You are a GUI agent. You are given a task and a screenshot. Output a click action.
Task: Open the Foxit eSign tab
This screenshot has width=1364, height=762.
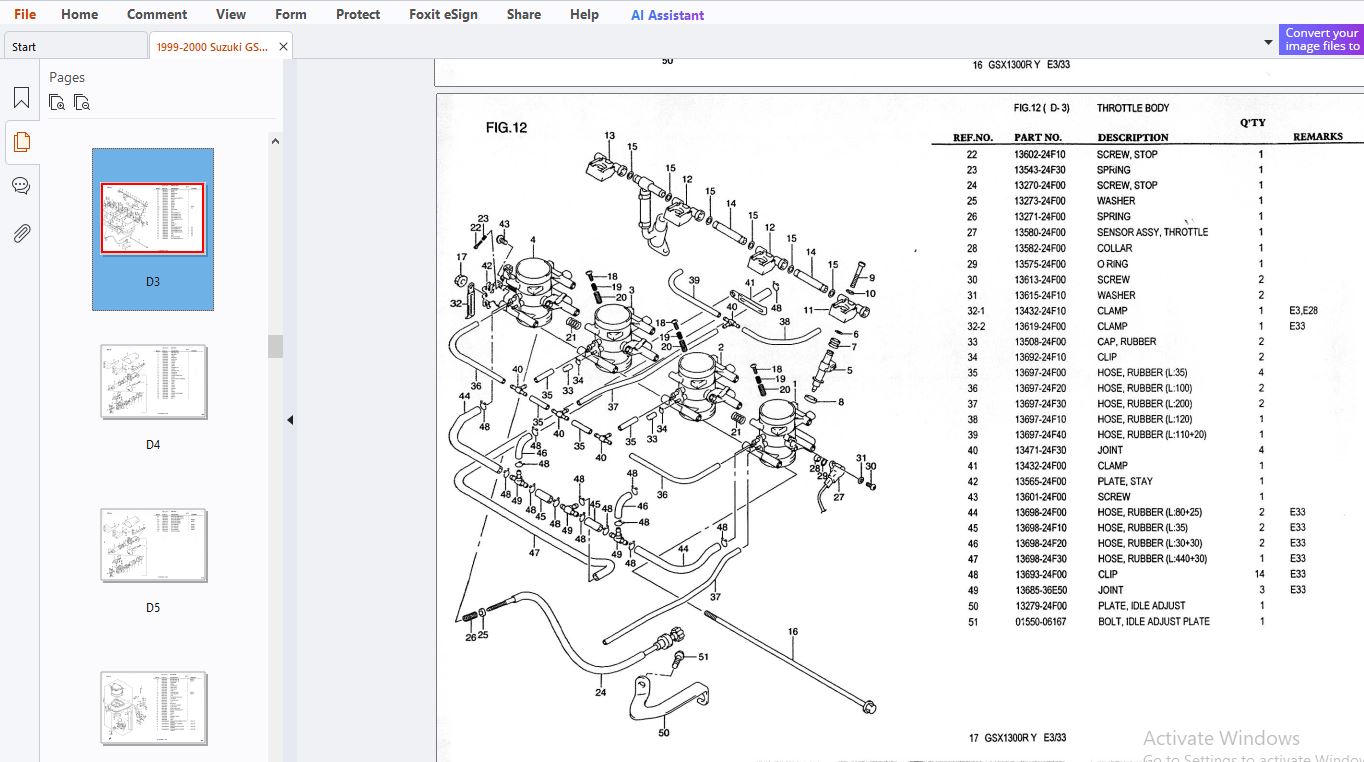[x=443, y=14]
